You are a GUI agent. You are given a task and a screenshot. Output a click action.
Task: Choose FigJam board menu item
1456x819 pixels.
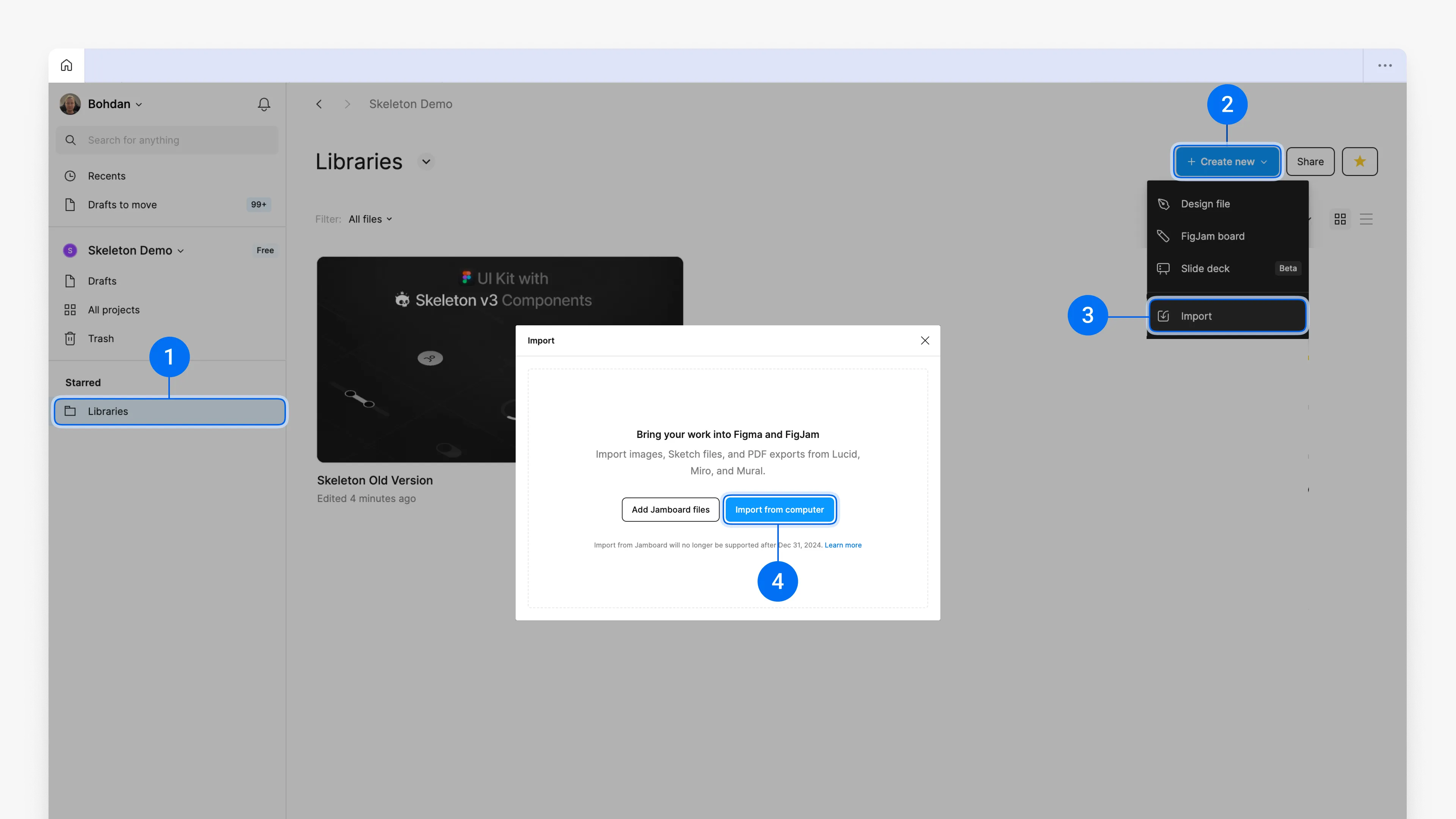pyautogui.click(x=1213, y=236)
